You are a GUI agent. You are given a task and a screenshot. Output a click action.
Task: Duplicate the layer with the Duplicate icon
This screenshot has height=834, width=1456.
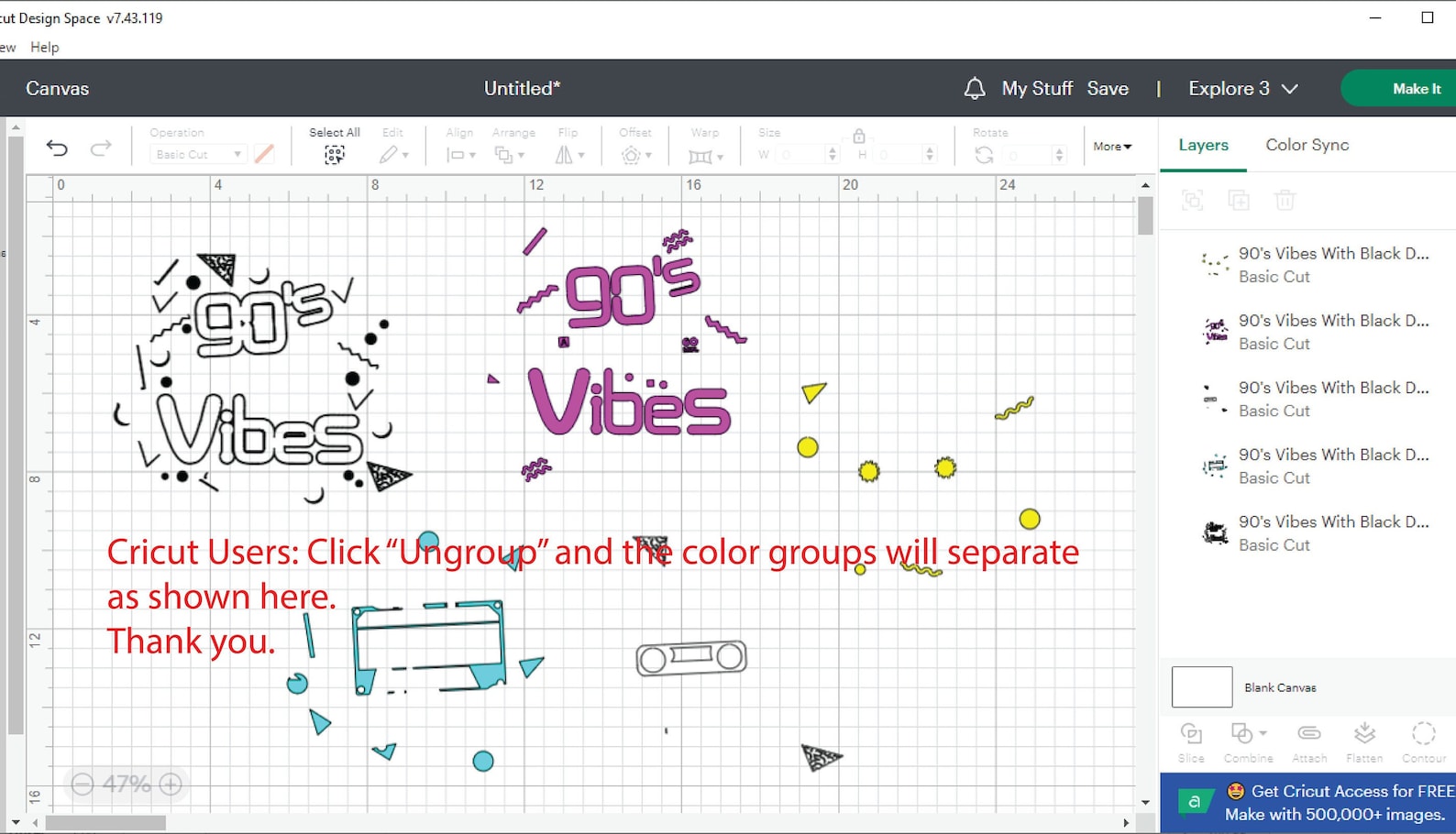1239,200
